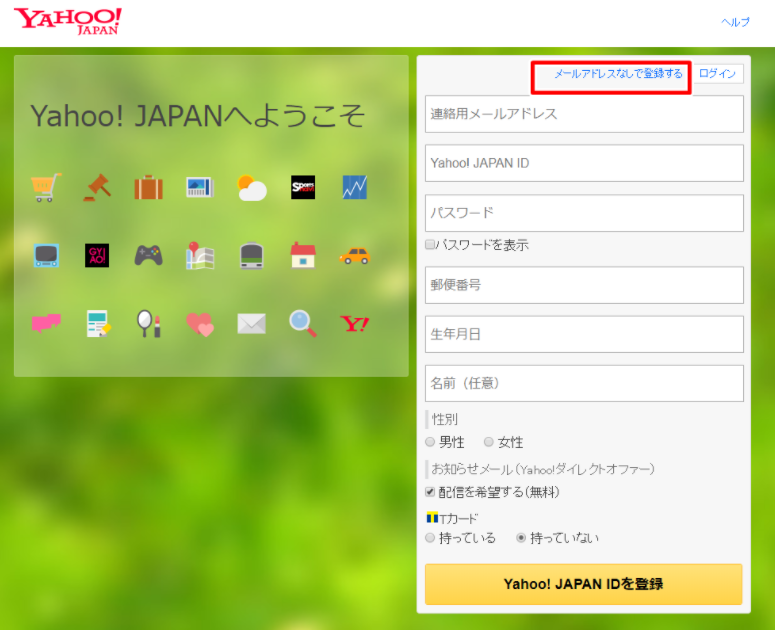Image resolution: width=775 pixels, height=630 pixels.
Task: Open the red Y! icon
Action: pyautogui.click(x=355, y=324)
